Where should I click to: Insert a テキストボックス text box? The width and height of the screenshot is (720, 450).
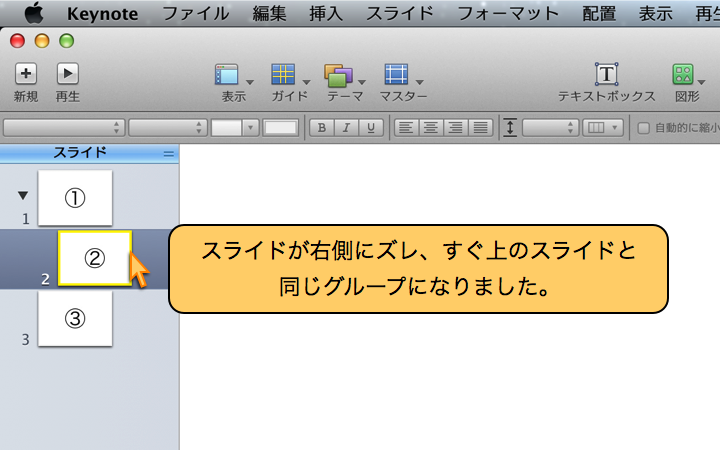(607, 74)
